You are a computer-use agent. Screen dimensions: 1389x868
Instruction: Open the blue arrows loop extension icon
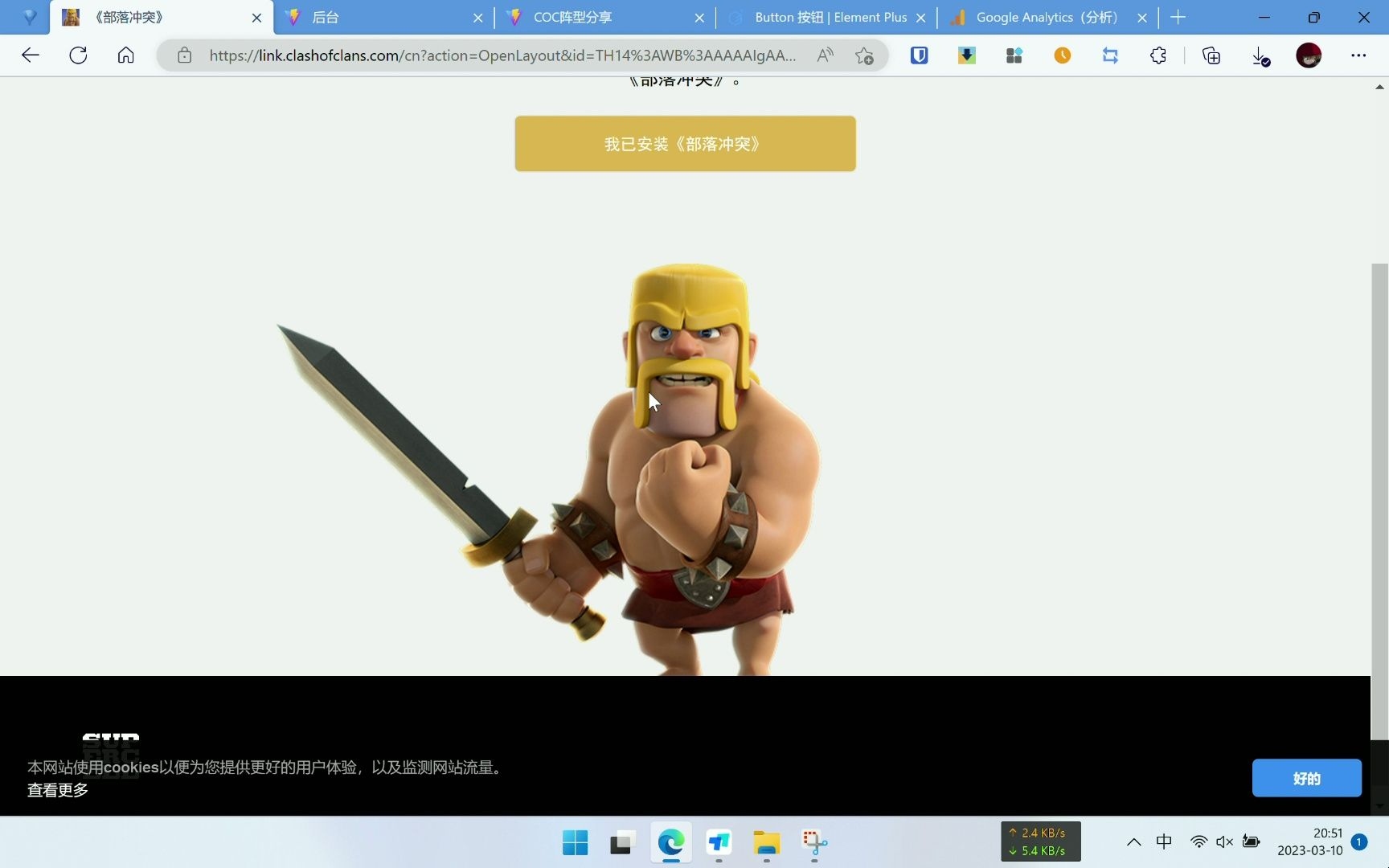(x=1110, y=55)
